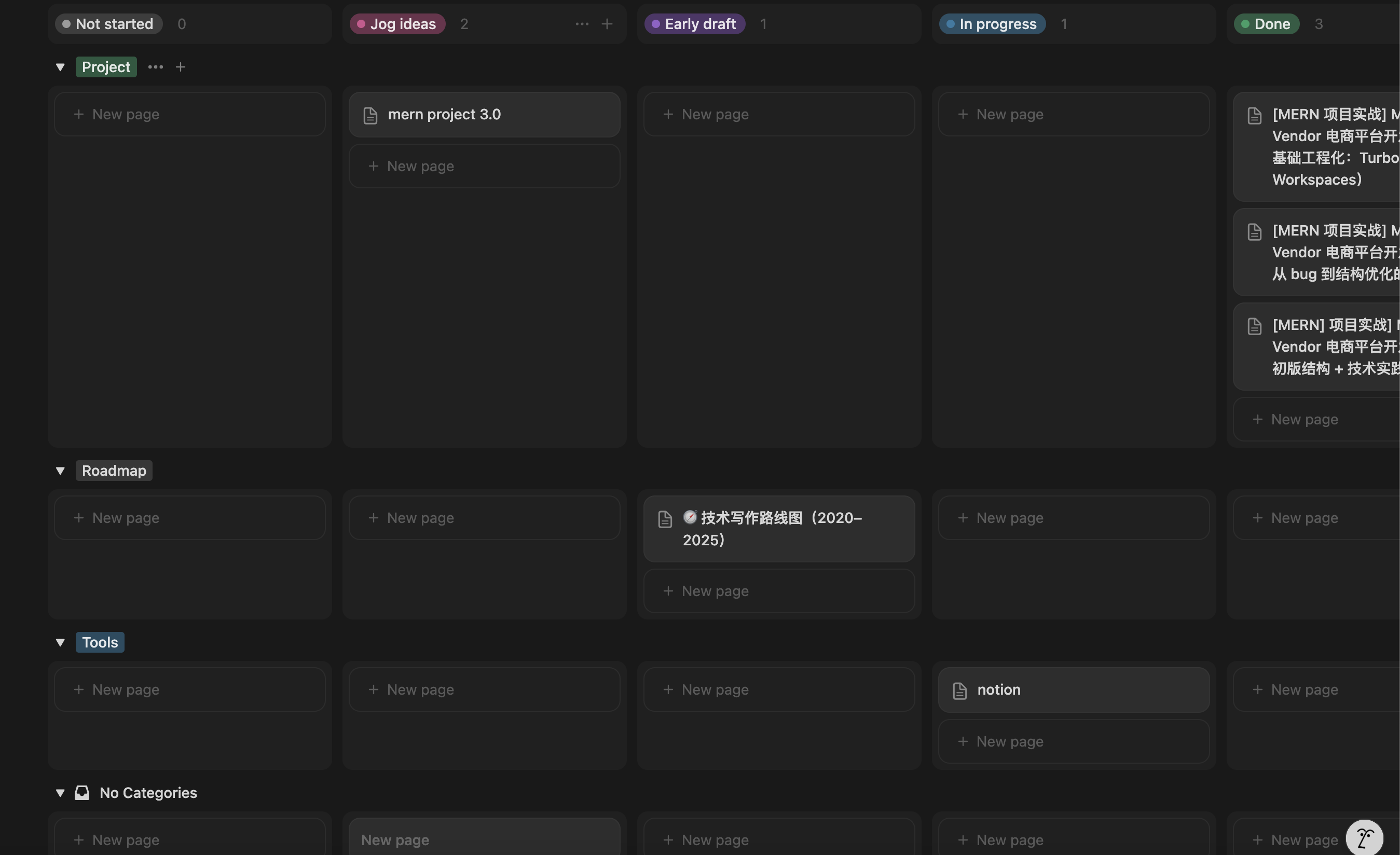Click page icon on 技术写作路线图 card
Screen dimensions: 1400x855
(665, 519)
